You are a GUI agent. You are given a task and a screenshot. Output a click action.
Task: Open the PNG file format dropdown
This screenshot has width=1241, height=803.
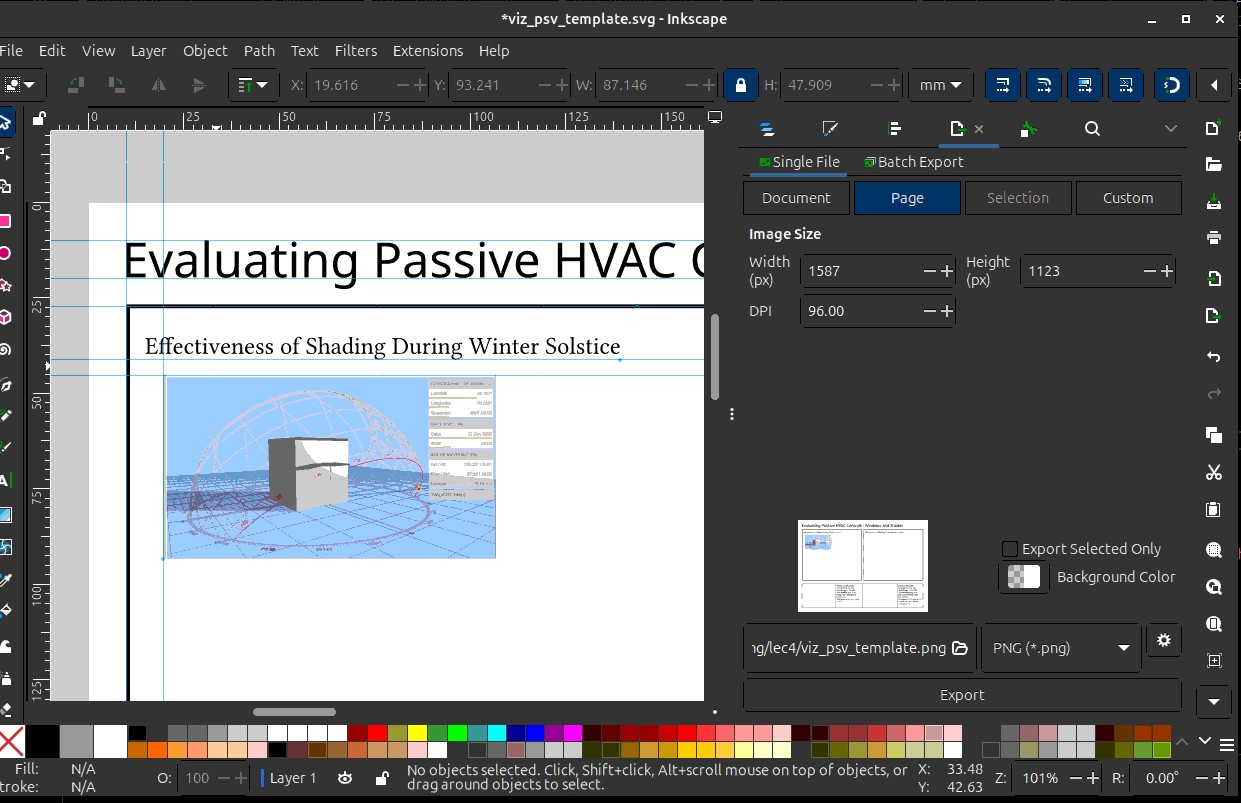(x=1060, y=648)
